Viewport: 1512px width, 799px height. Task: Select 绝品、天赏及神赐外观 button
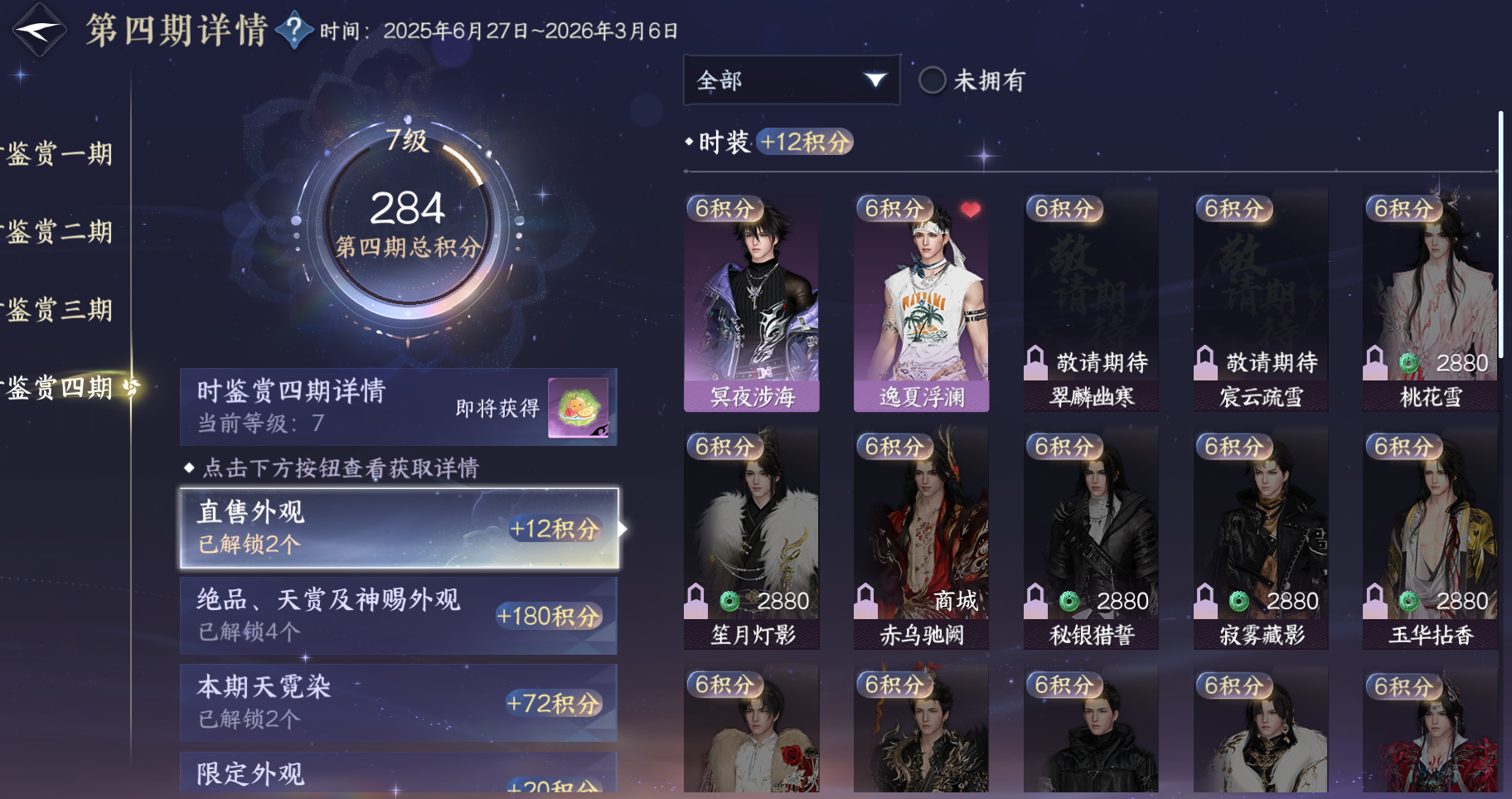click(398, 615)
